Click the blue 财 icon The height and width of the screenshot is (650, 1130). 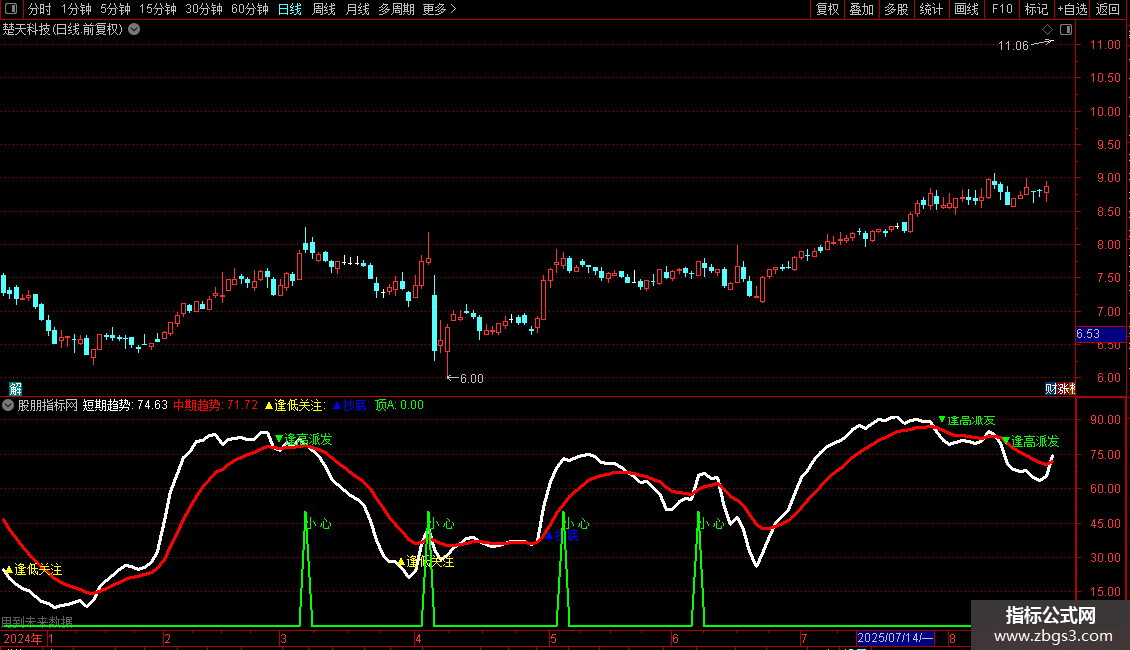tap(1051, 389)
